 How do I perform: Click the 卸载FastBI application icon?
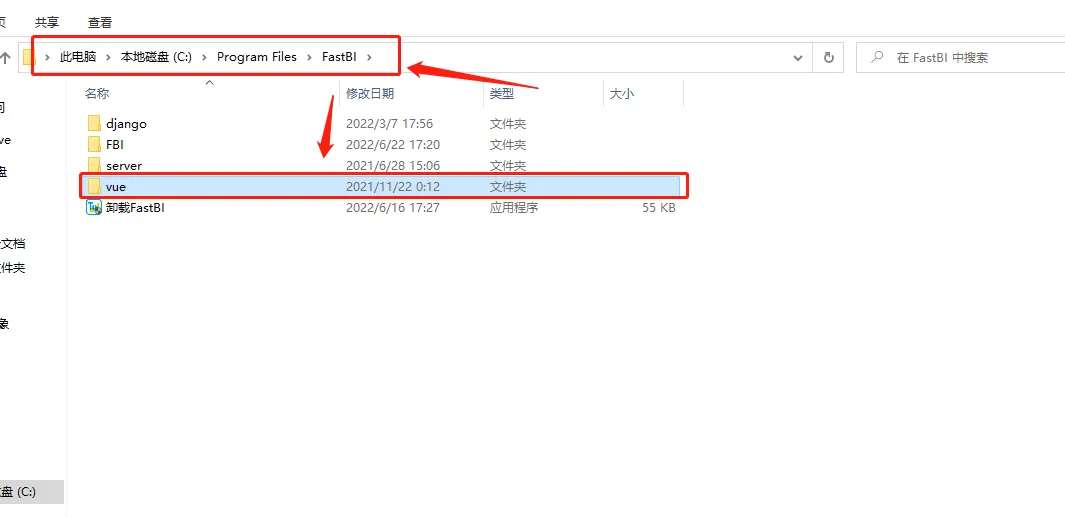click(94, 208)
